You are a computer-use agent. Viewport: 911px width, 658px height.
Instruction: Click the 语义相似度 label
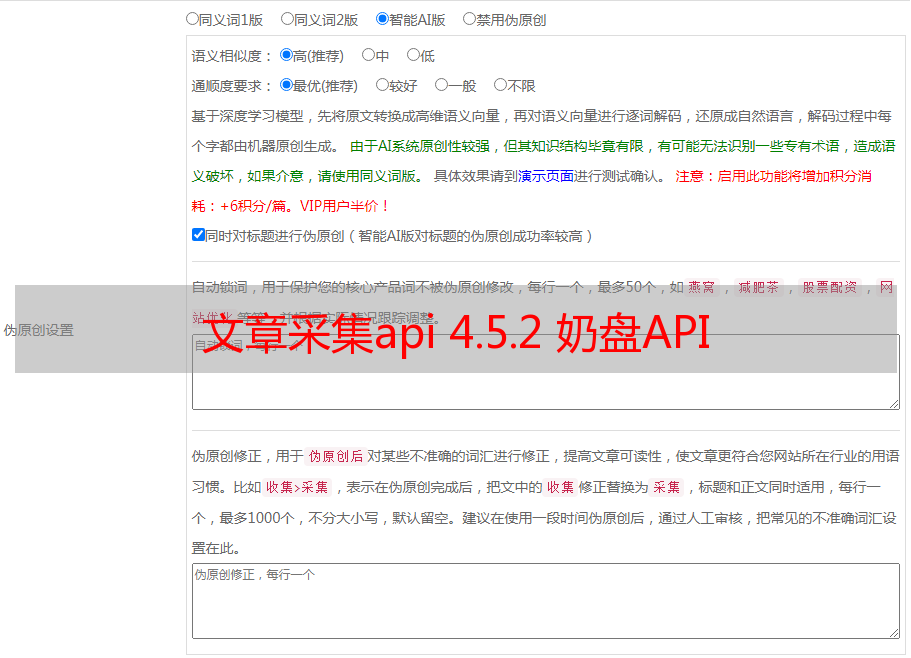pos(231,56)
